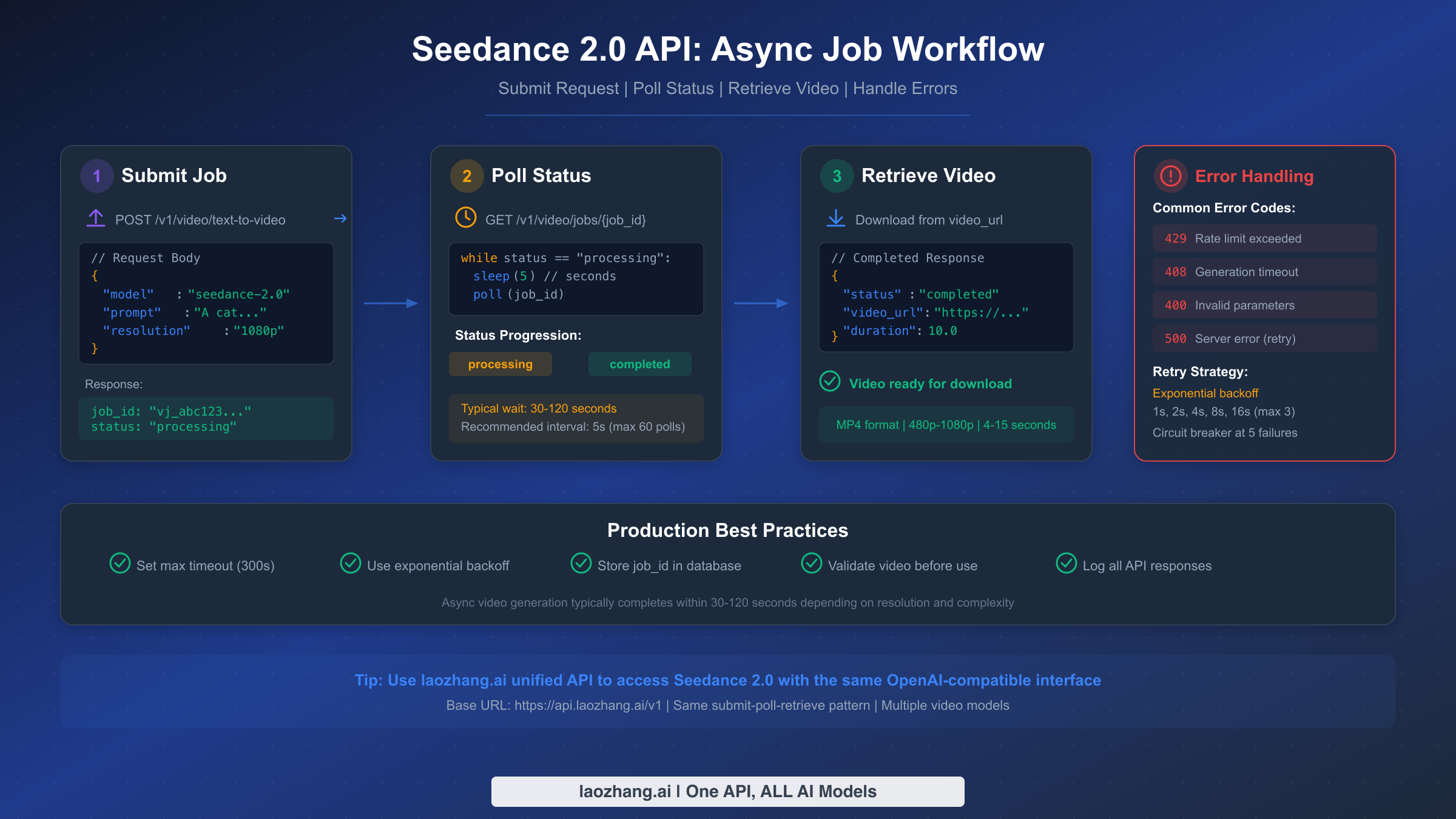Click the laozhang.ai One API banner button
This screenshot has width=1456, height=819.
click(x=727, y=791)
